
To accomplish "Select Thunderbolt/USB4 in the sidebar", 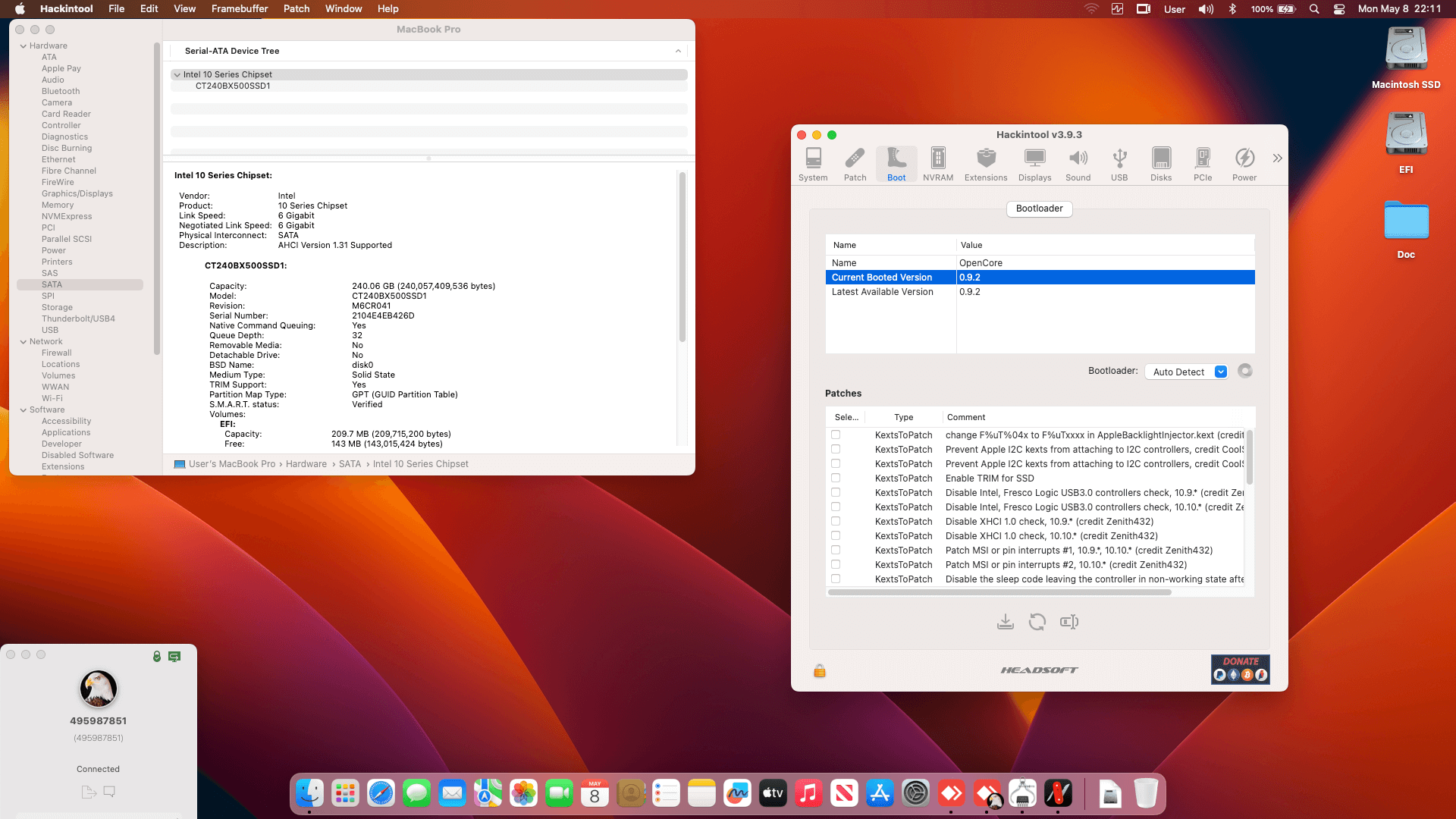I will pyautogui.click(x=78, y=319).
